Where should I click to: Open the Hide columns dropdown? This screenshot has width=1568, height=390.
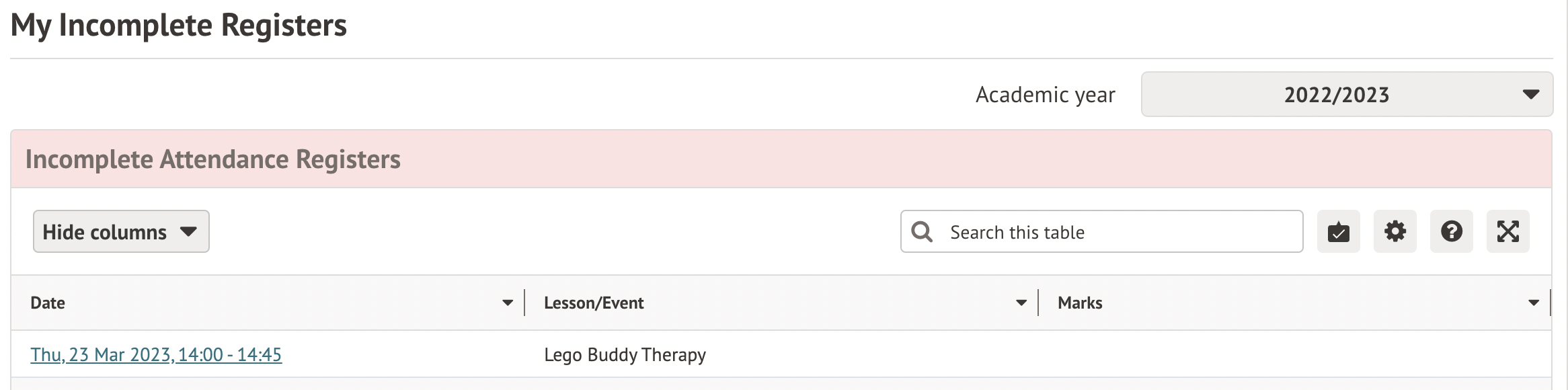[x=121, y=232]
